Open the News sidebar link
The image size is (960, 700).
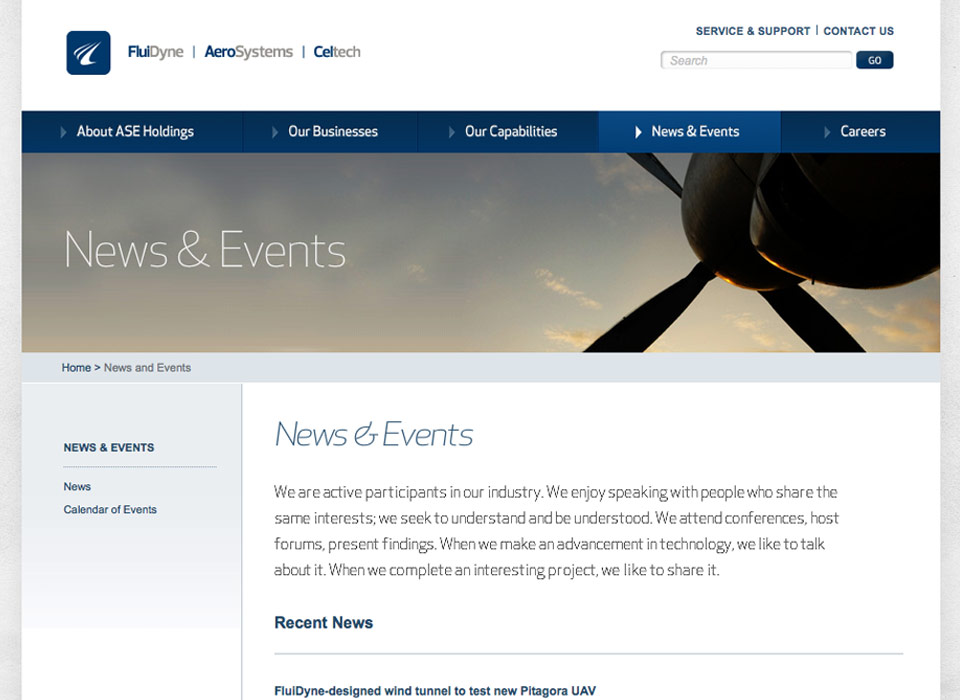tap(77, 486)
